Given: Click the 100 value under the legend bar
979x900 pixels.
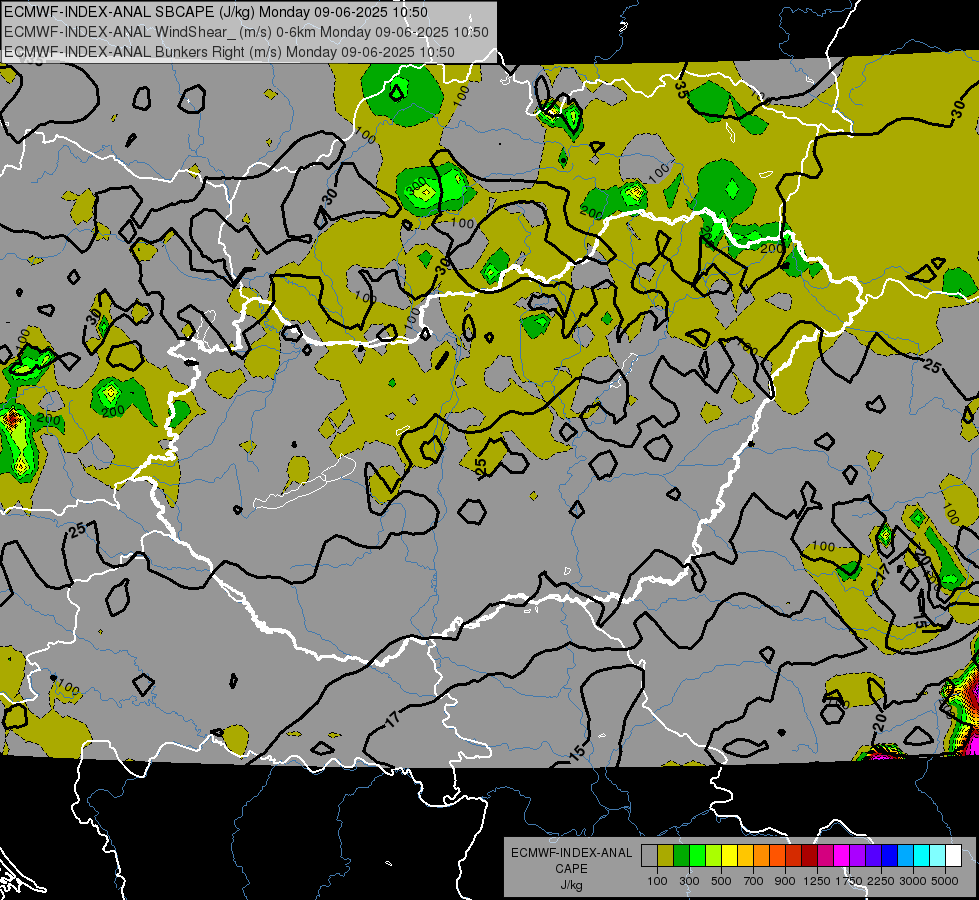Looking at the screenshot, I should [657, 881].
